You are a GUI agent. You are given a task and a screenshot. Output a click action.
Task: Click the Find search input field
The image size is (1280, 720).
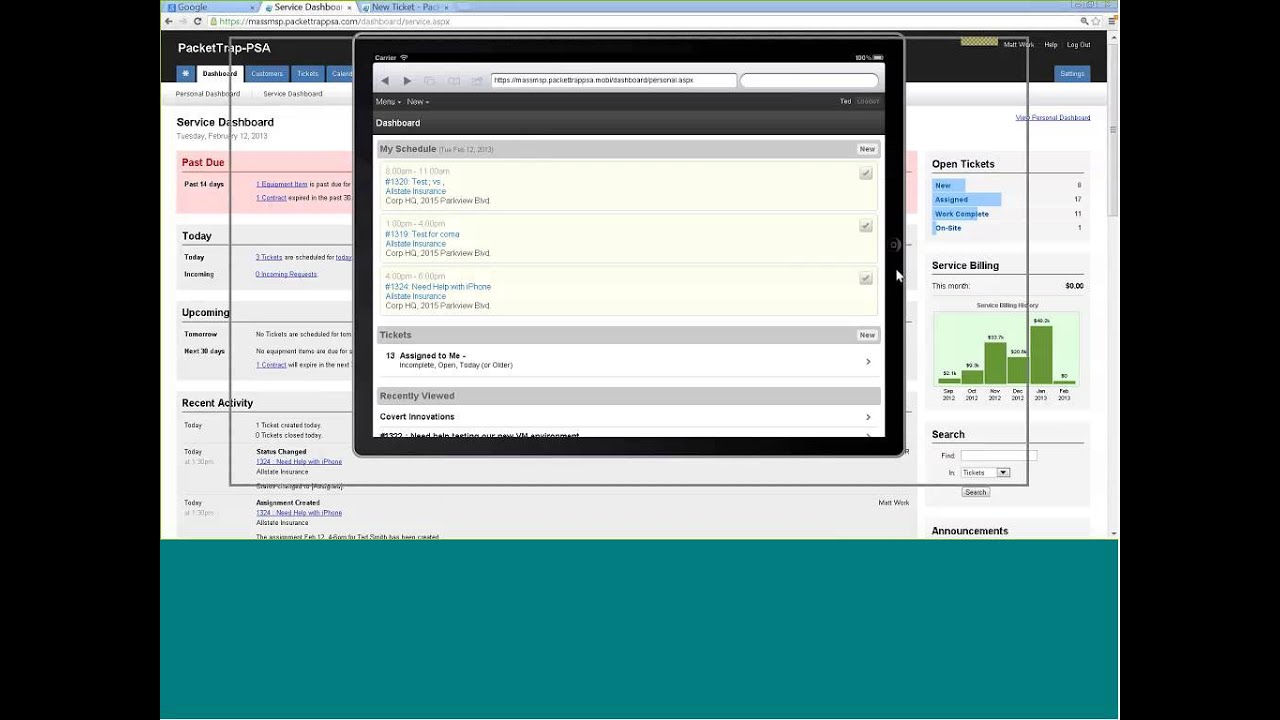pos(999,456)
